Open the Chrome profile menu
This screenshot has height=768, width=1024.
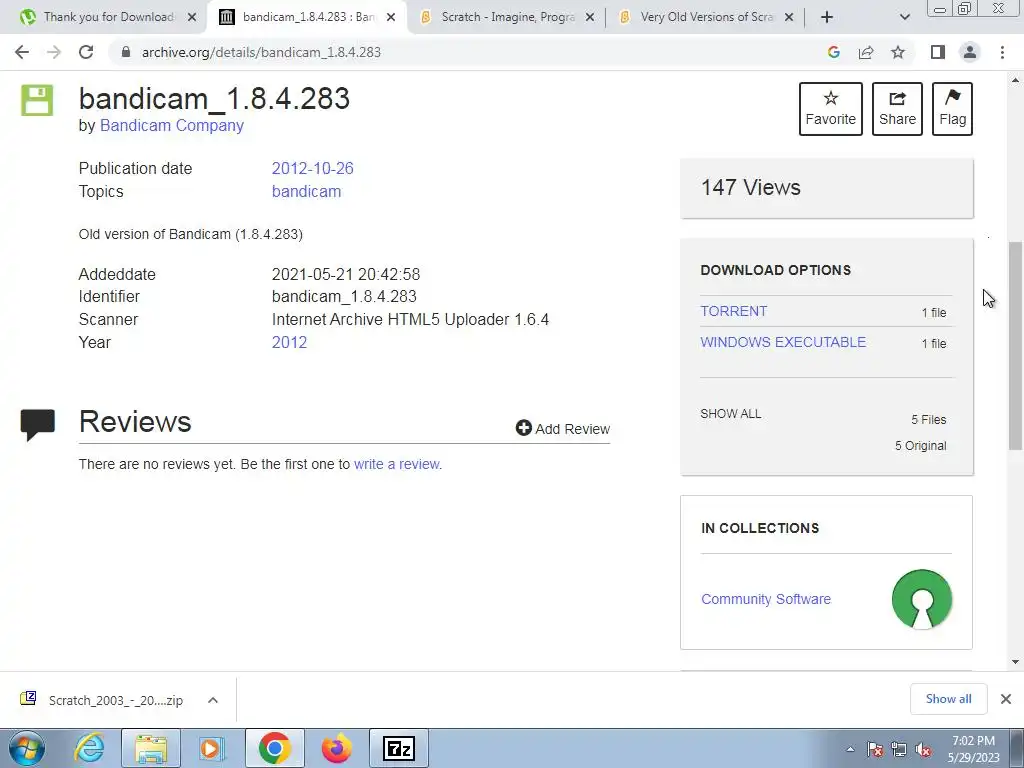(970, 52)
